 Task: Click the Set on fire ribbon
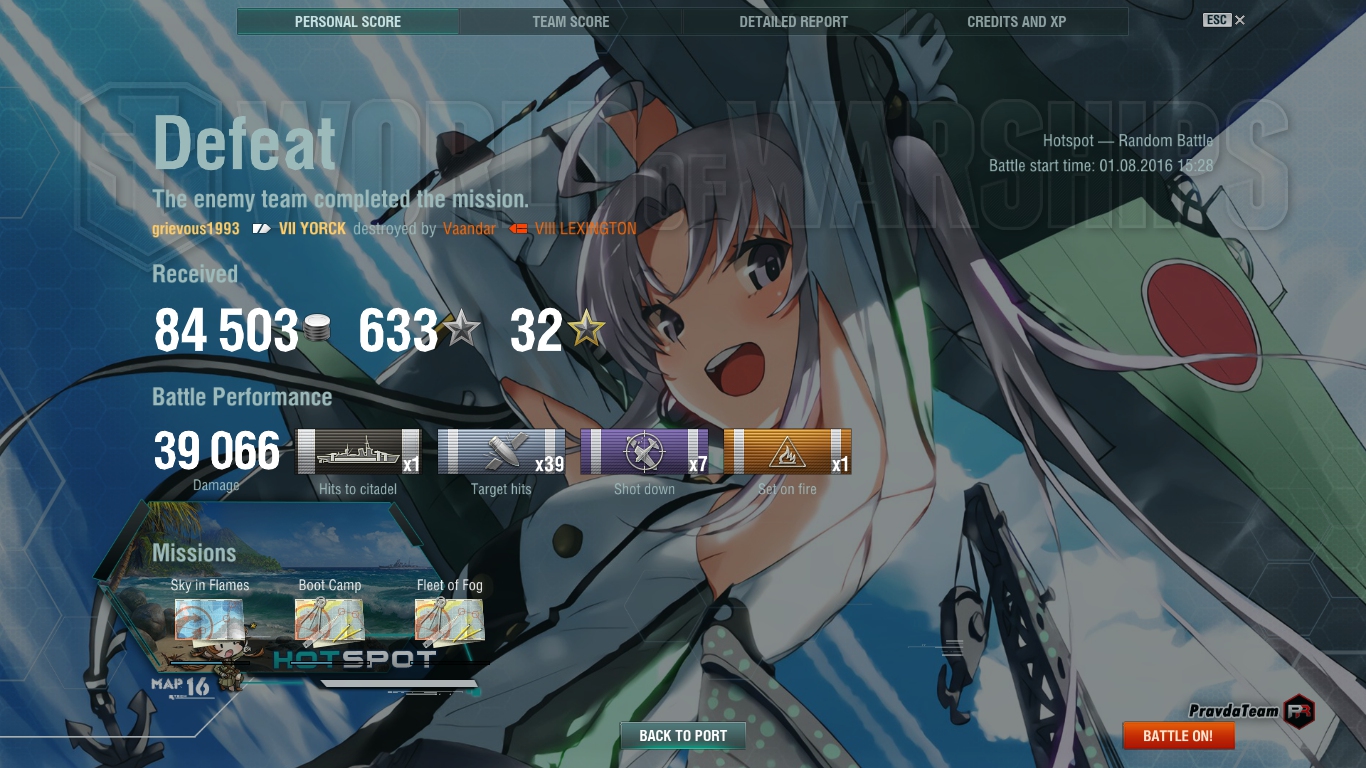coord(788,451)
